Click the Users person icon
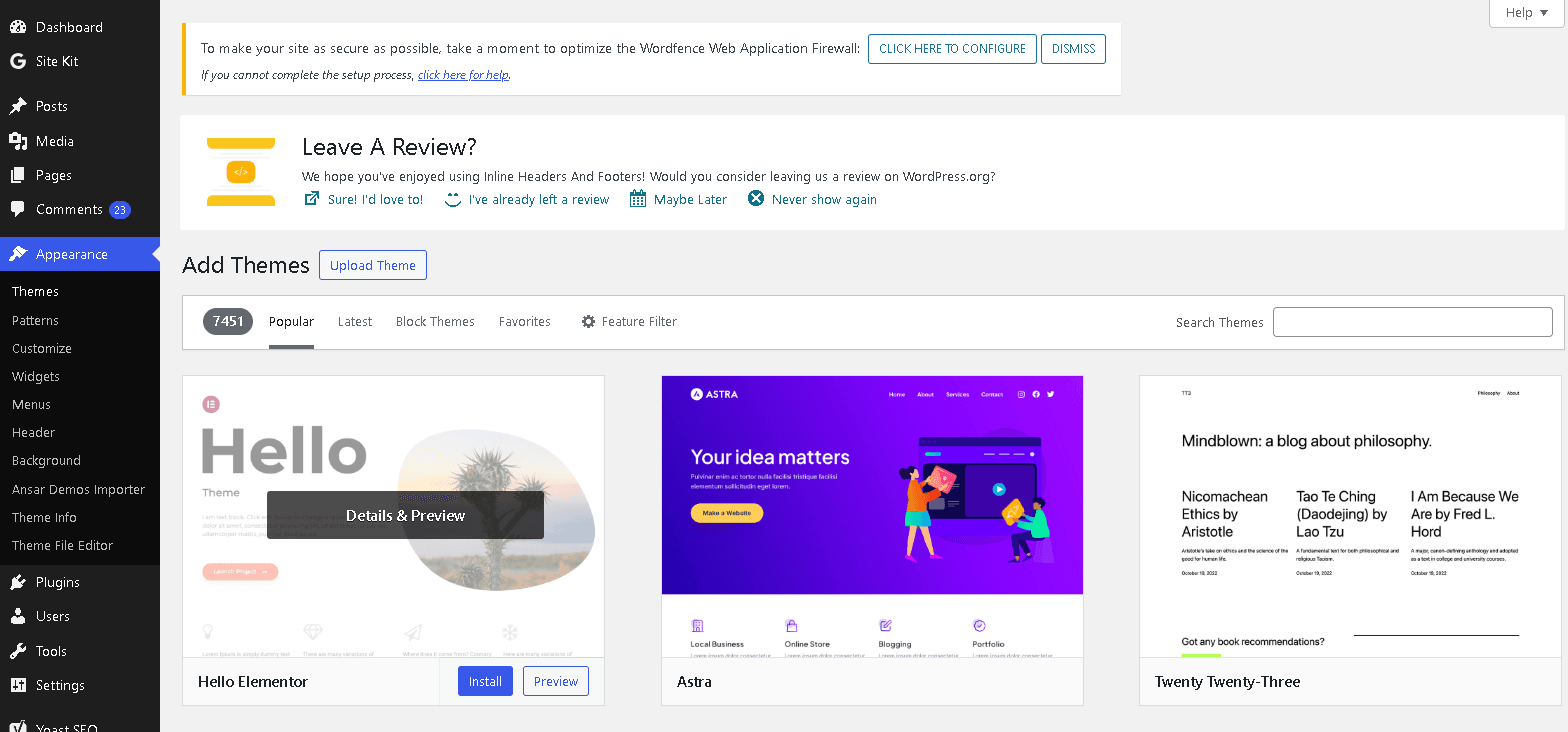 coord(18,616)
